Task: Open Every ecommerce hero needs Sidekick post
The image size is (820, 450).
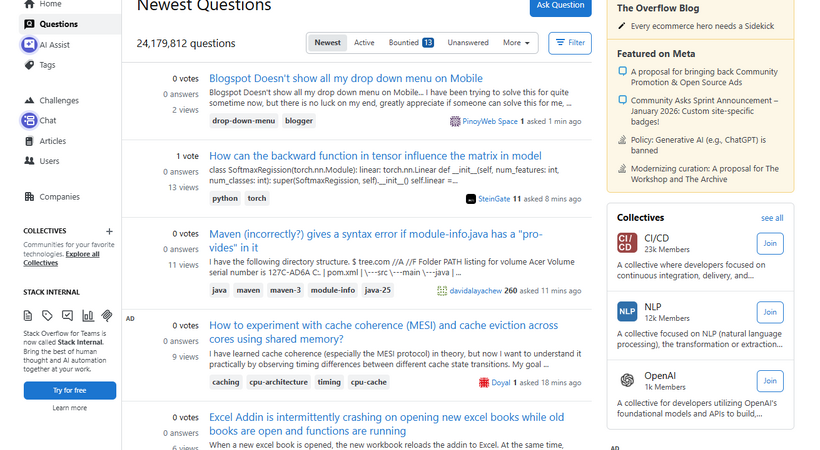Action: click(x=702, y=26)
